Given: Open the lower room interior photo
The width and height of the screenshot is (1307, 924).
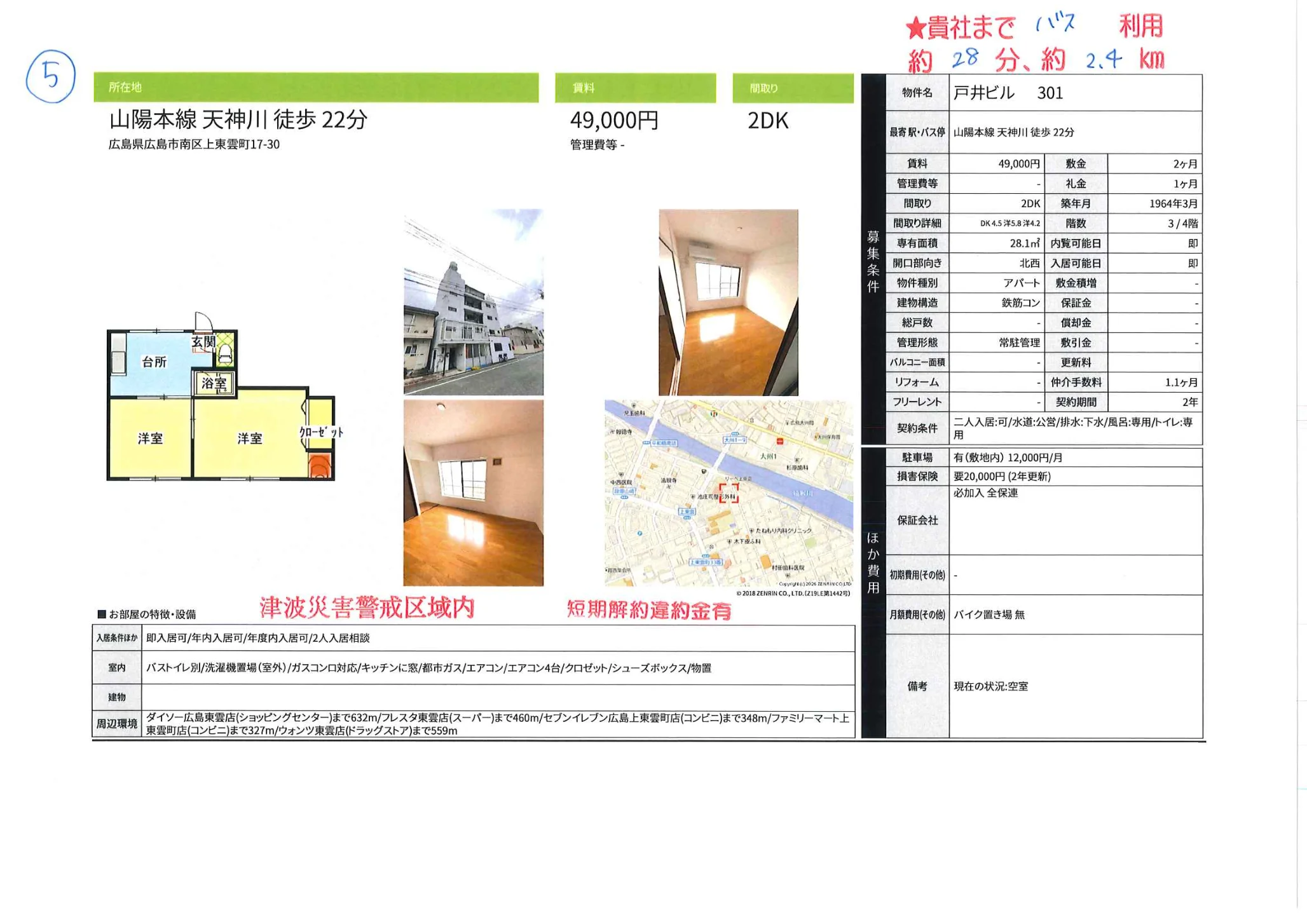Looking at the screenshot, I should point(473,493).
